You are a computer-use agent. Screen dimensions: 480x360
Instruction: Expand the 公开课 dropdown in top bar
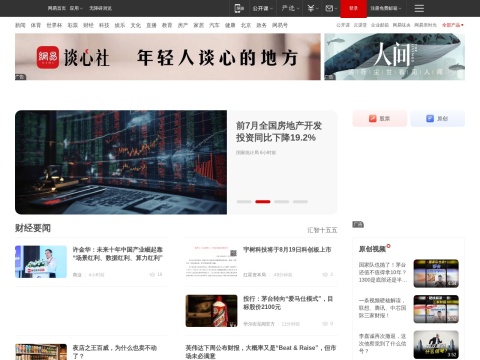[x=262, y=8]
